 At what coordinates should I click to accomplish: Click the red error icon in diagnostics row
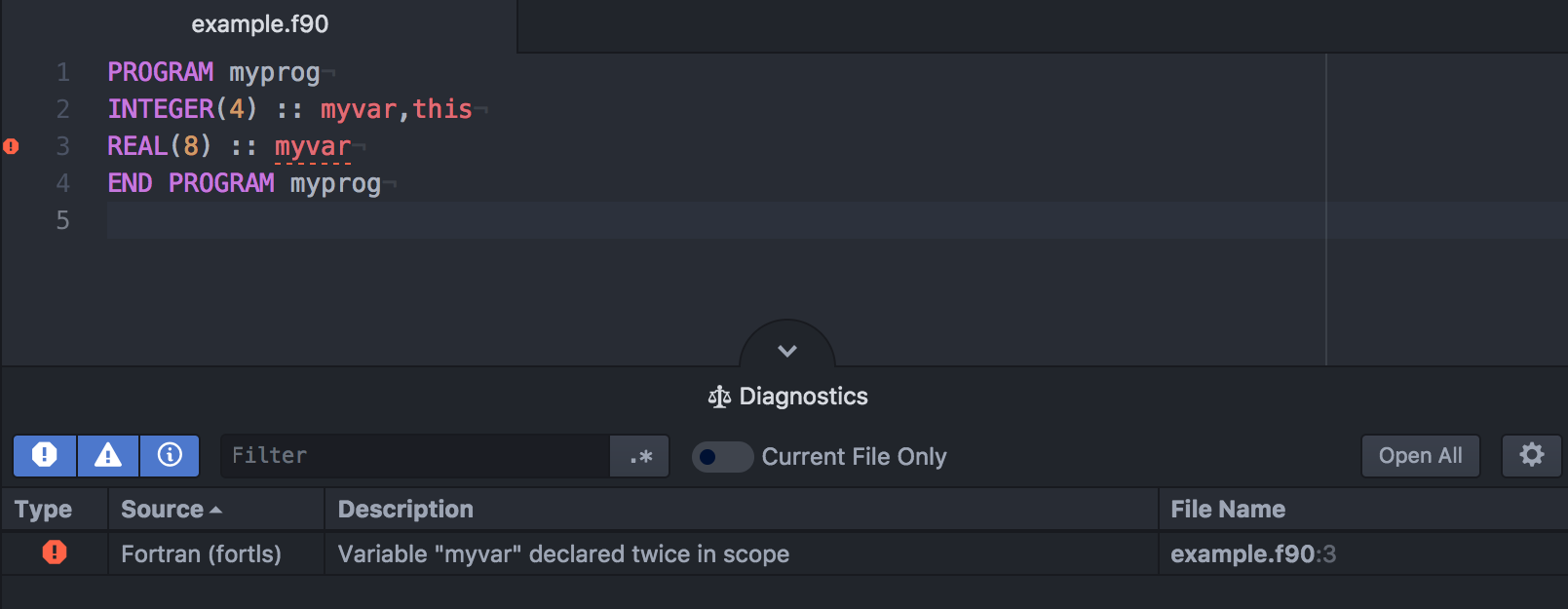[x=55, y=552]
